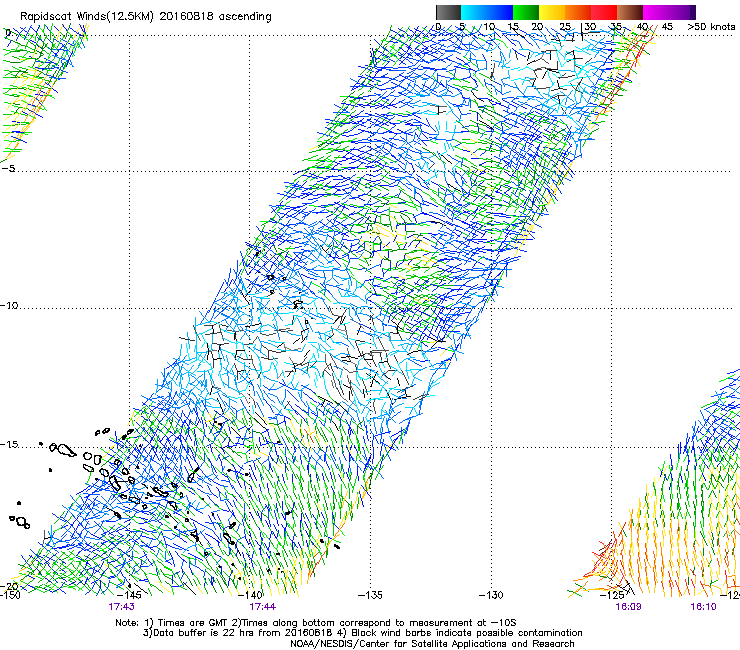This screenshot has width=740, height=650.
Task: Click the purple '17:43' time stamp
Action: [x=121, y=607]
